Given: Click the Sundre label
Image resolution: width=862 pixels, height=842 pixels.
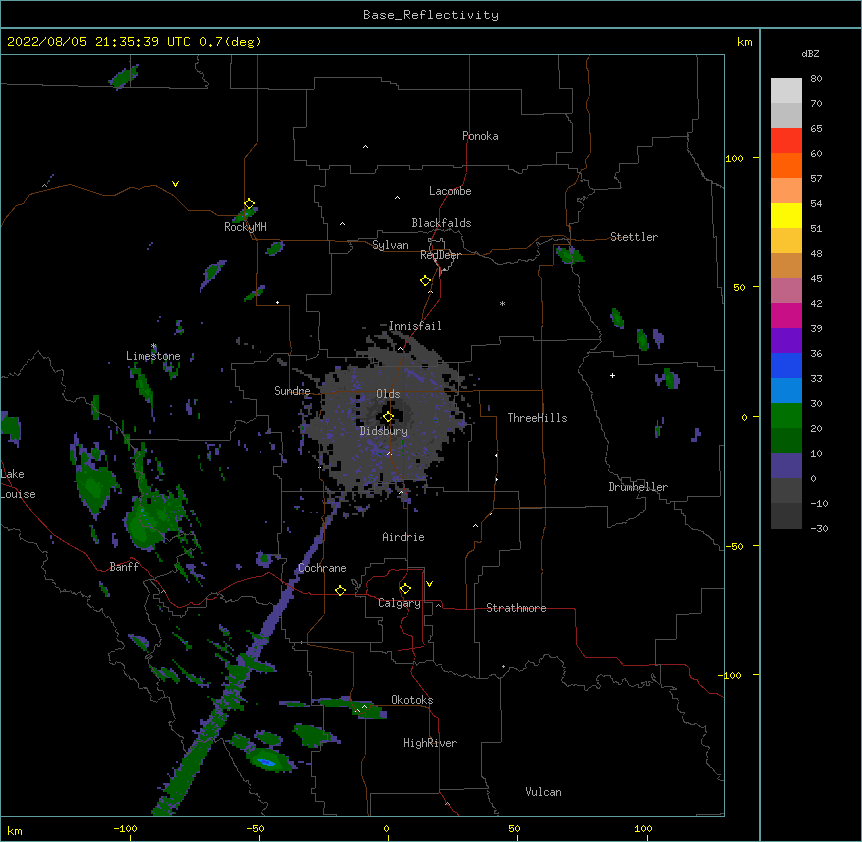Looking at the screenshot, I should pyautogui.click(x=292, y=391).
